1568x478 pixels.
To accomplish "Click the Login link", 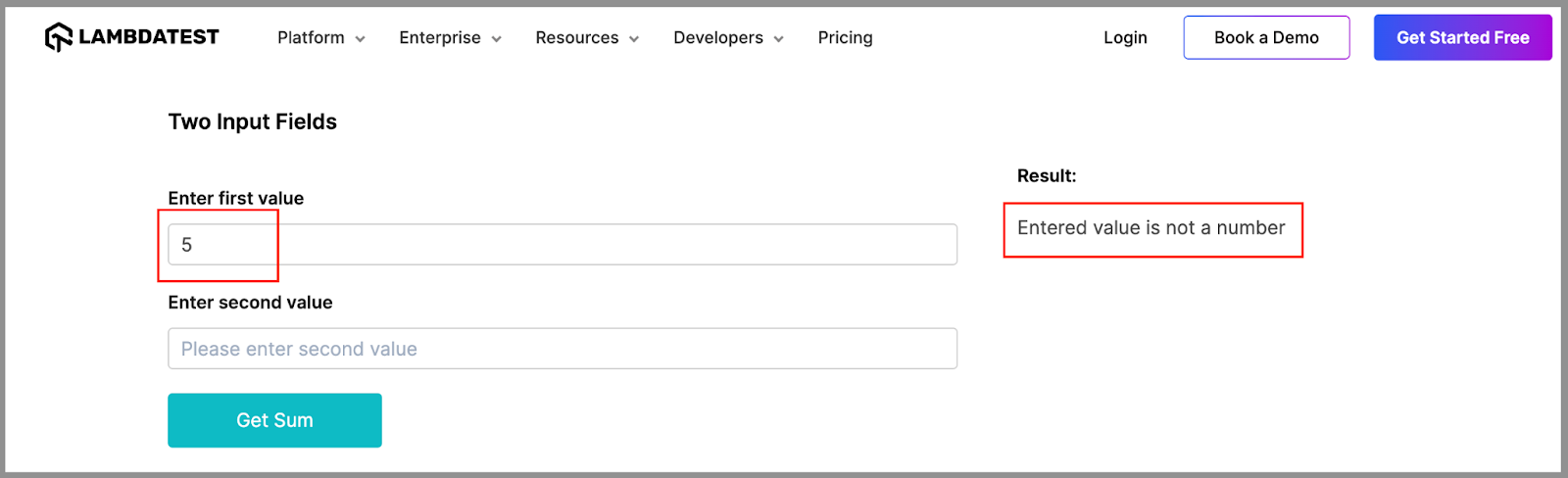I will coord(1125,37).
